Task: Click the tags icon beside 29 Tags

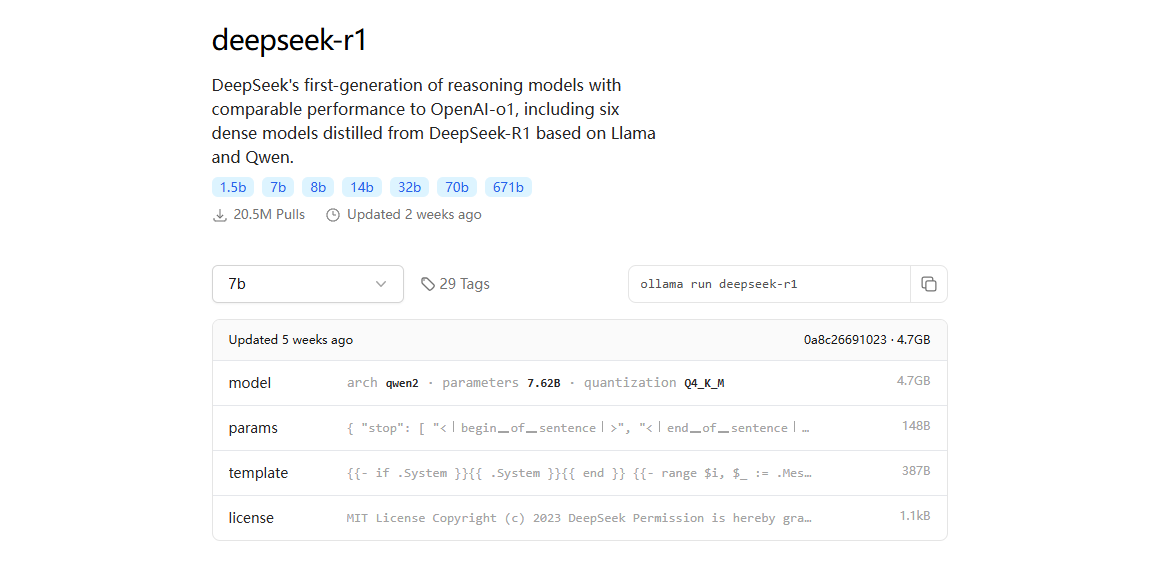Action: click(428, 284)
